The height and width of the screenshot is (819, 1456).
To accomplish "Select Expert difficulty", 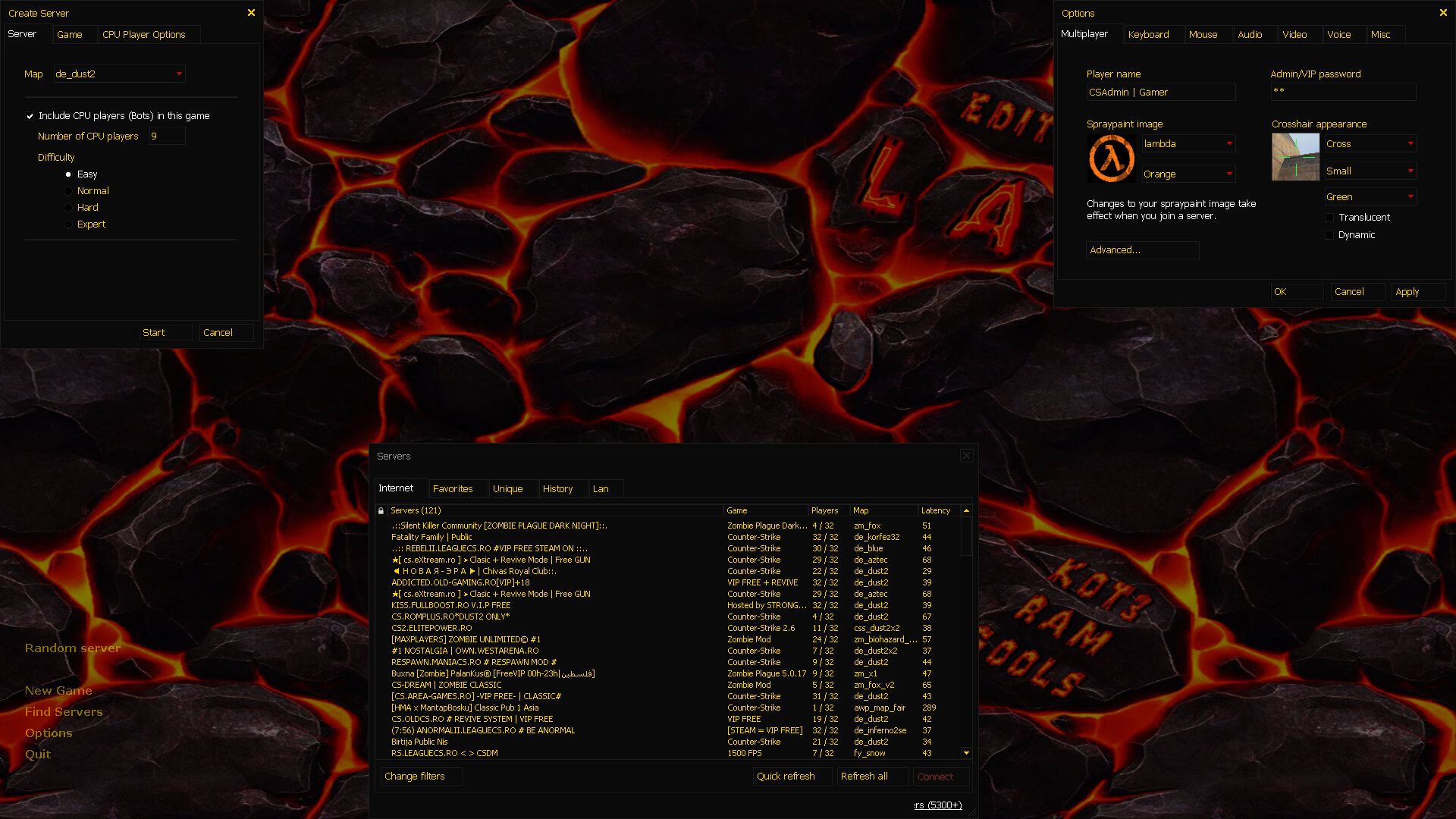I will (x=68, y=224).
